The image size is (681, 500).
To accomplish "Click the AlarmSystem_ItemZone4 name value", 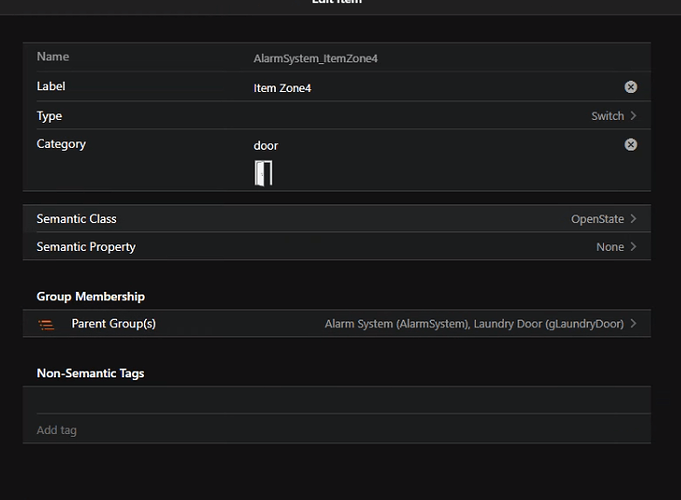I will tap(316, 59).
